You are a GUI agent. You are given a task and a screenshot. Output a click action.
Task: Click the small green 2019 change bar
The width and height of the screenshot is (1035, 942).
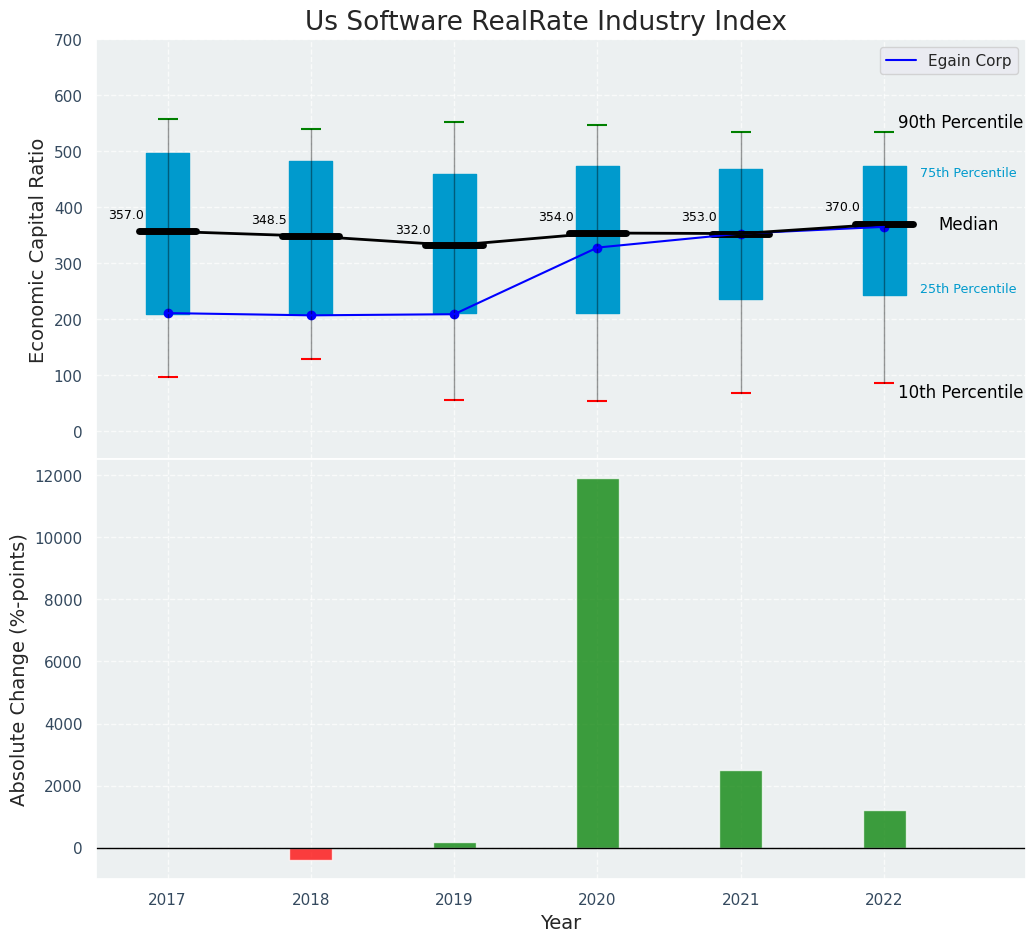454,845
